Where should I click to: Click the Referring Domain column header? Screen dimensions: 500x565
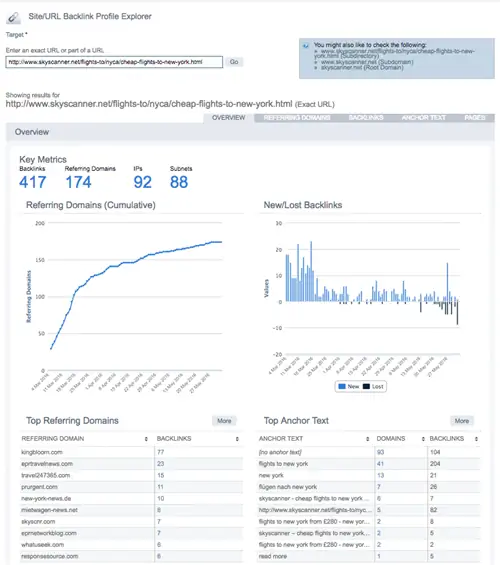tap(53, 439)
